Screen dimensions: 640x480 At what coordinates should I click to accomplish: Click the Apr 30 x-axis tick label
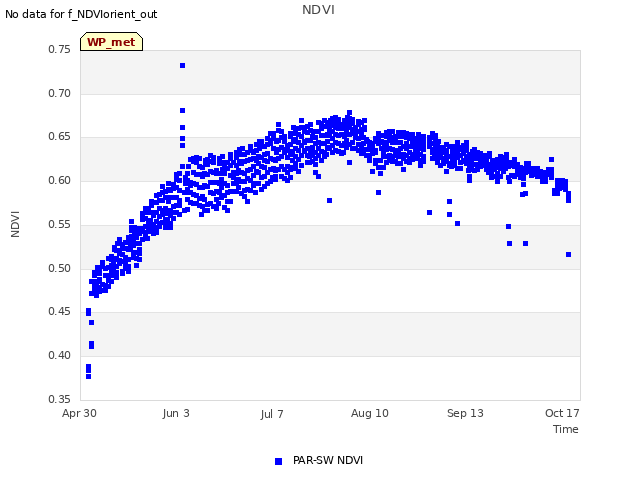(79, 413)
